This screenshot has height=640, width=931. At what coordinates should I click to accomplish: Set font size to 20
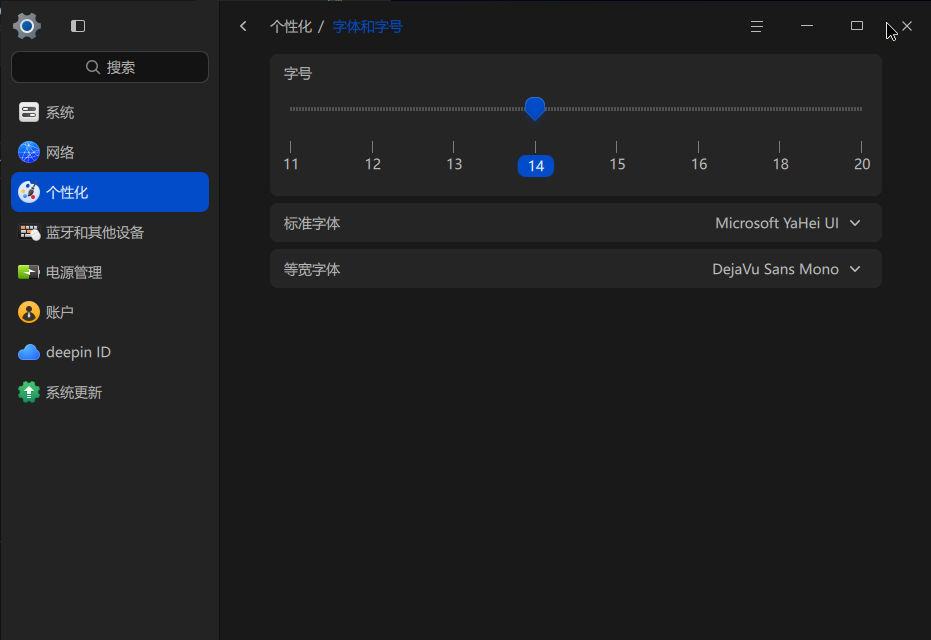(862, 164)
